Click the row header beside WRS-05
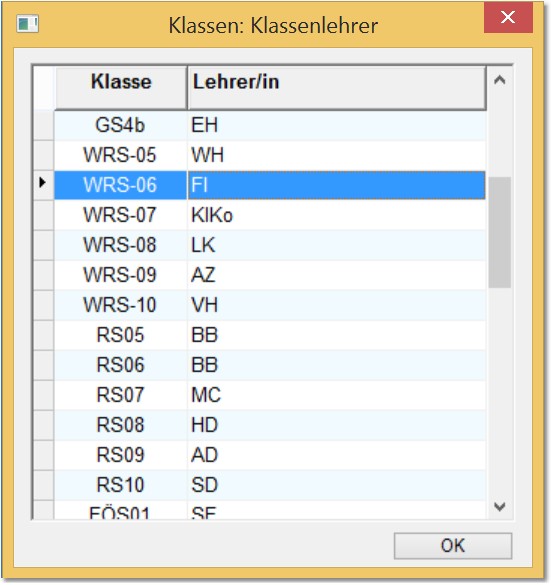 44,155
